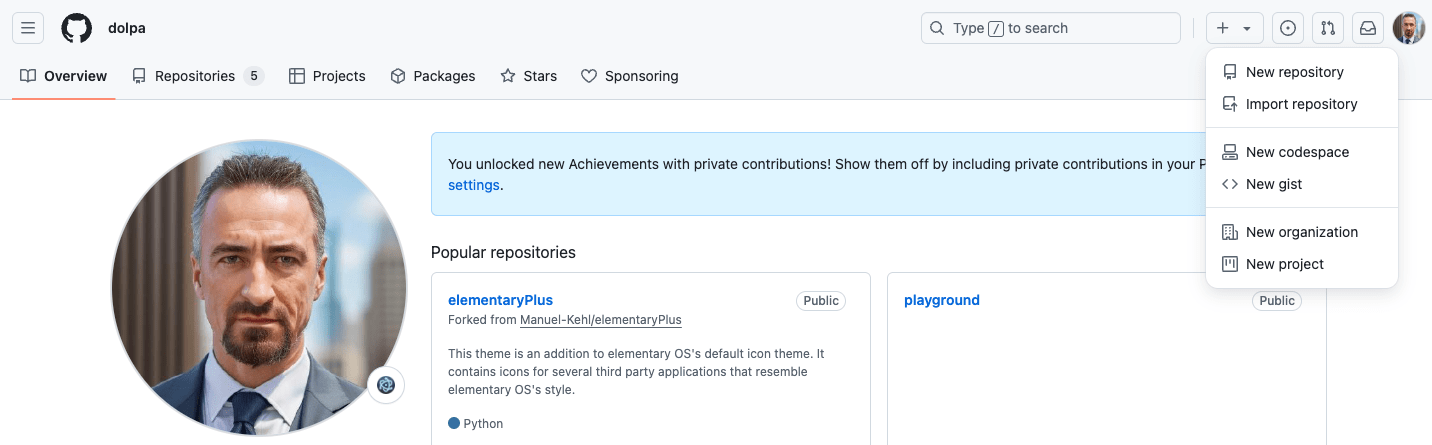Open the Pull requests icon in header
Viewport: 1432px width, 445px height.
click(x=1328, y=28)
